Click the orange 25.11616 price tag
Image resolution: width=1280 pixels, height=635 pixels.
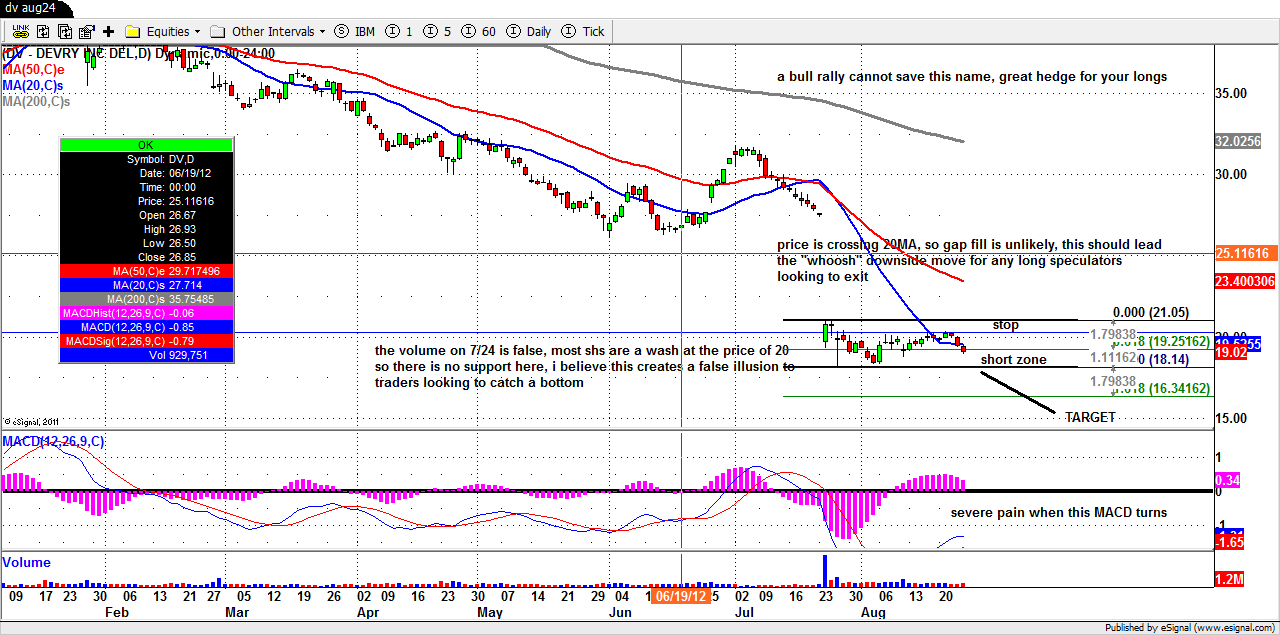[x=1246, y=254]
